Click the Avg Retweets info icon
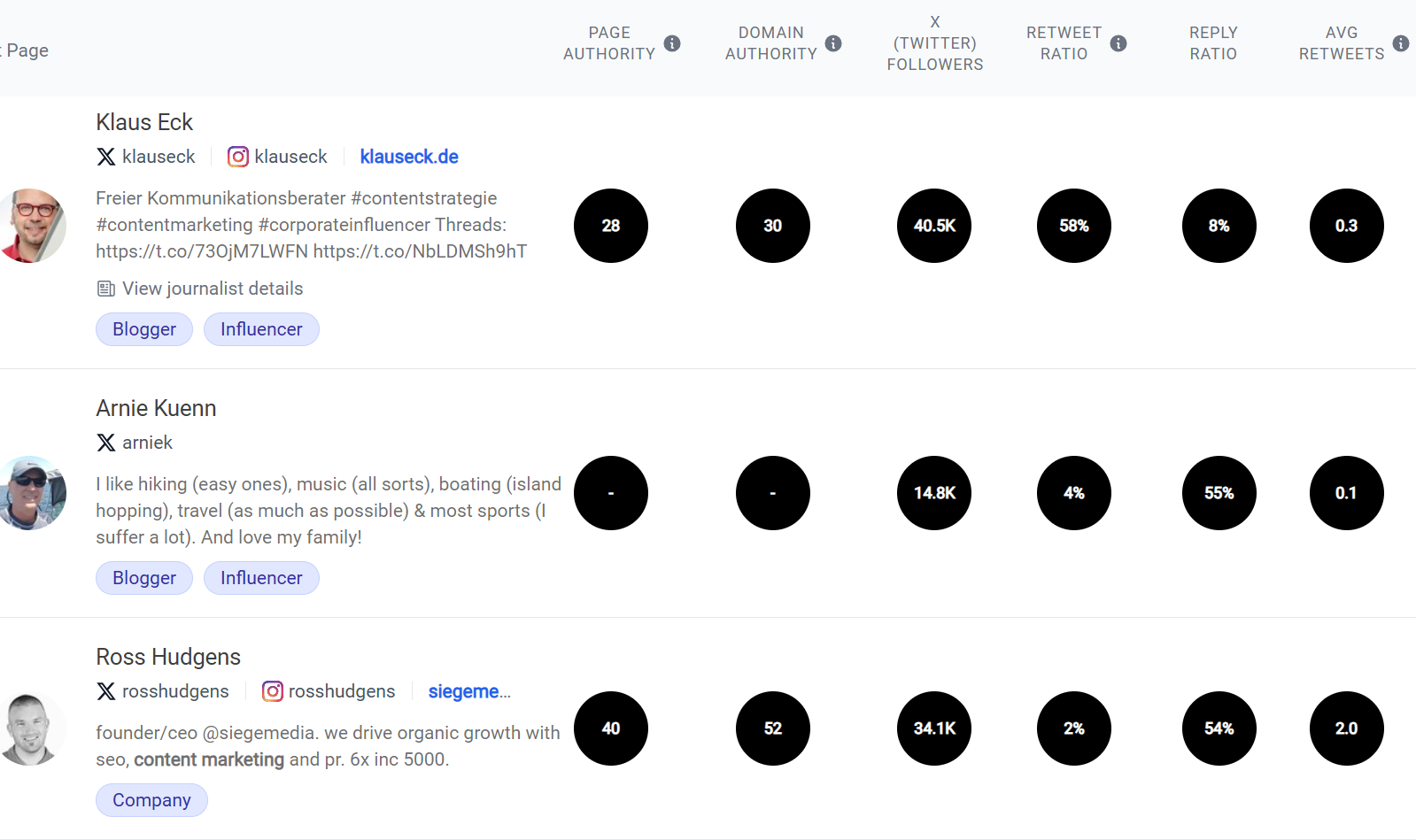The image size is (1416, 840). coord(1401,42)
